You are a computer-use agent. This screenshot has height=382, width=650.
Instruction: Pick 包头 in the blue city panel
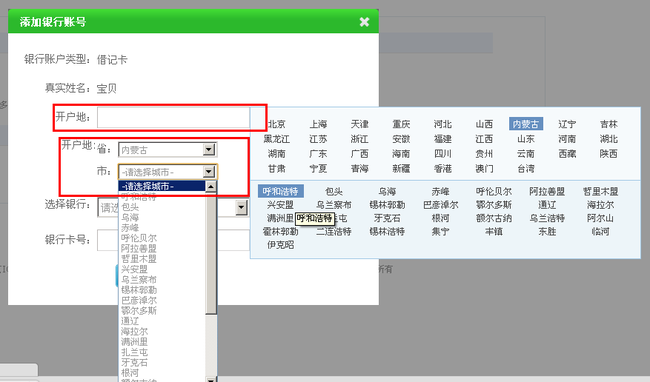(x=334, y=191)
